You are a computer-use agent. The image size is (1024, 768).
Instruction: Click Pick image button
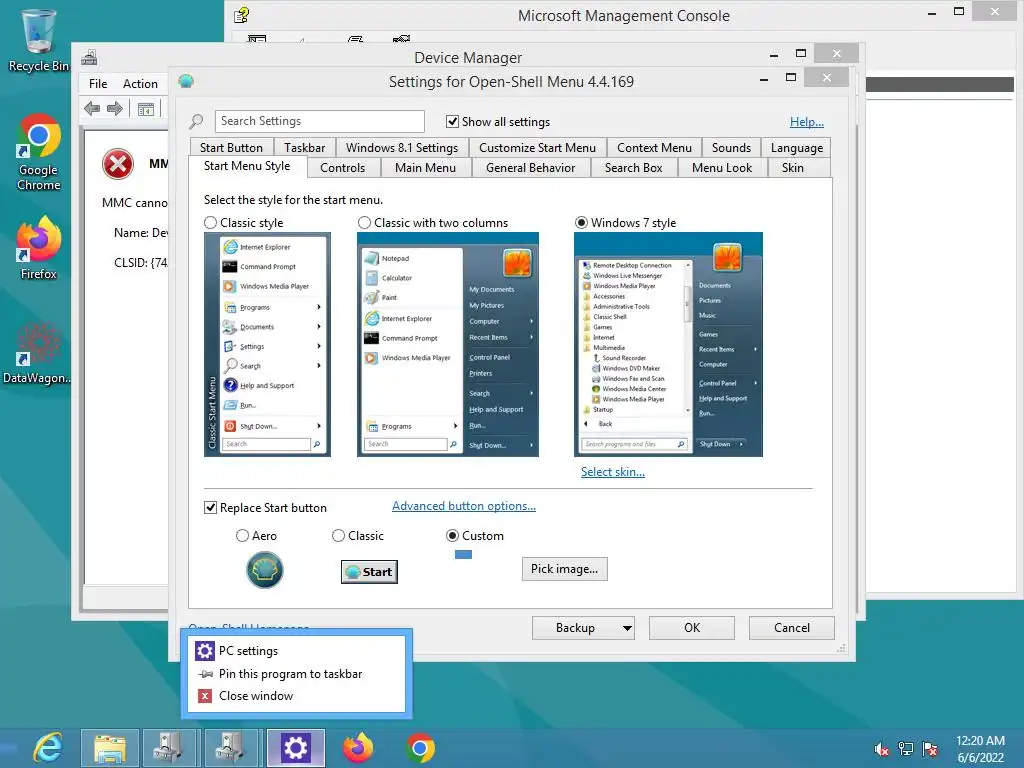pos(564,569)
